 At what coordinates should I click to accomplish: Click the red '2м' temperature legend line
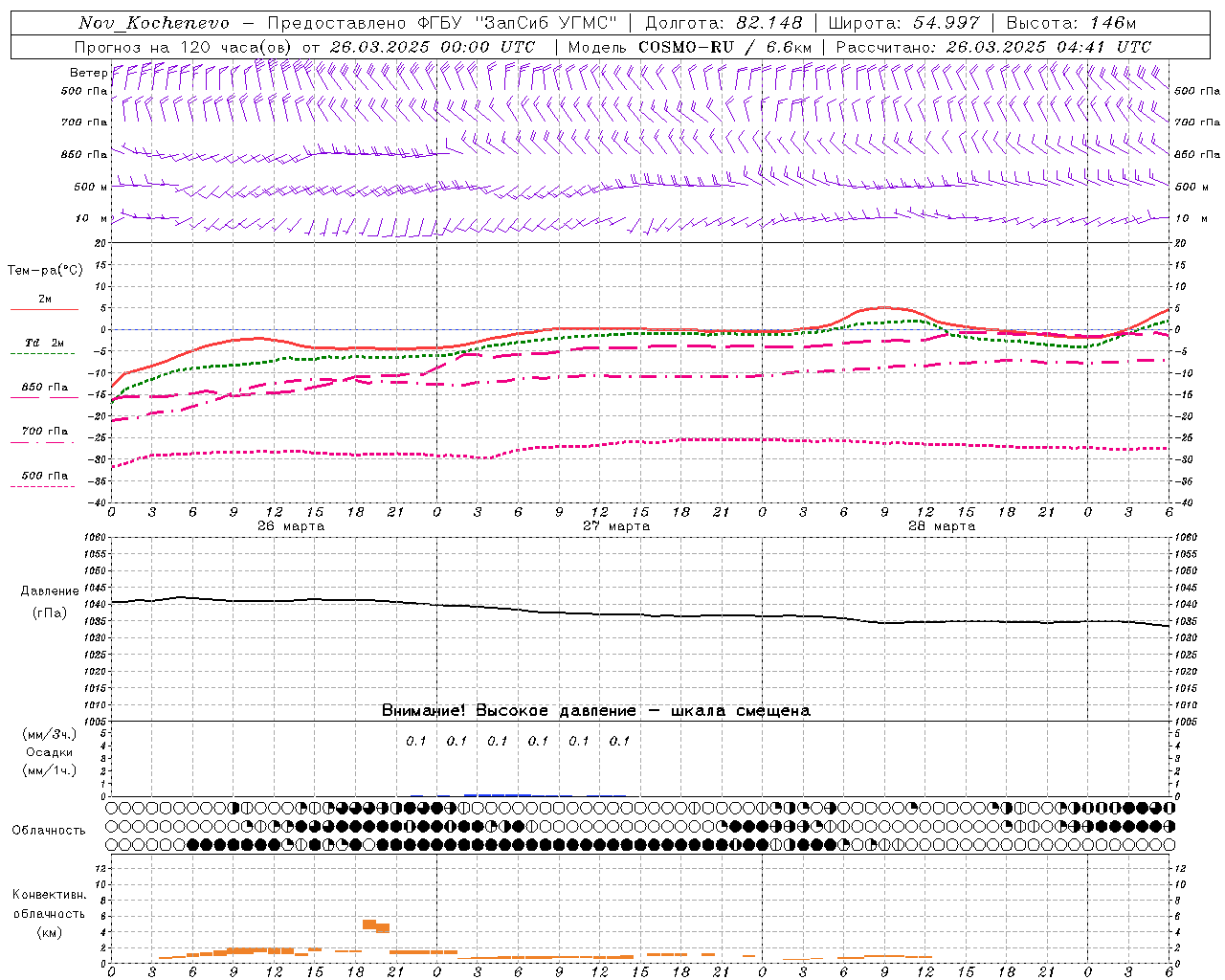44,308
